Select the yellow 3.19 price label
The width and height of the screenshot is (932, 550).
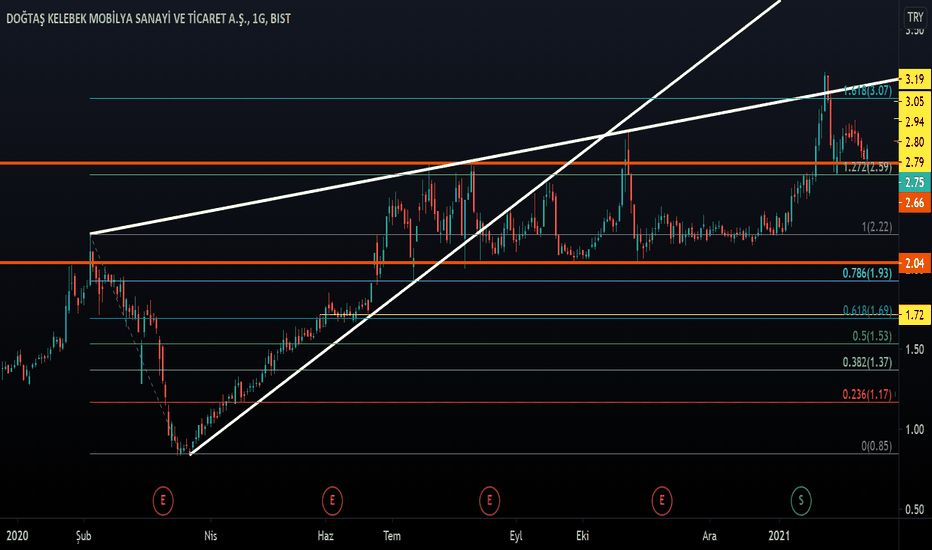point(915,79)
